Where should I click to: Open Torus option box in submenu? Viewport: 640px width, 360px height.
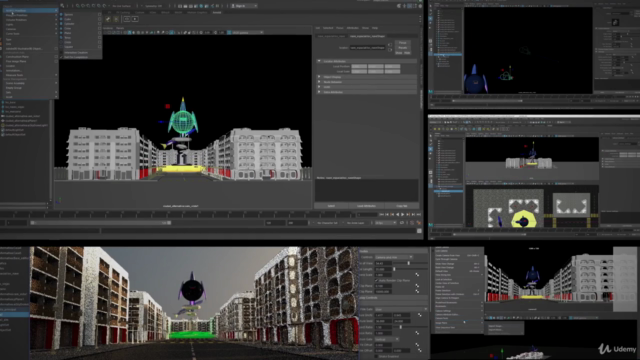click(100, 38)
